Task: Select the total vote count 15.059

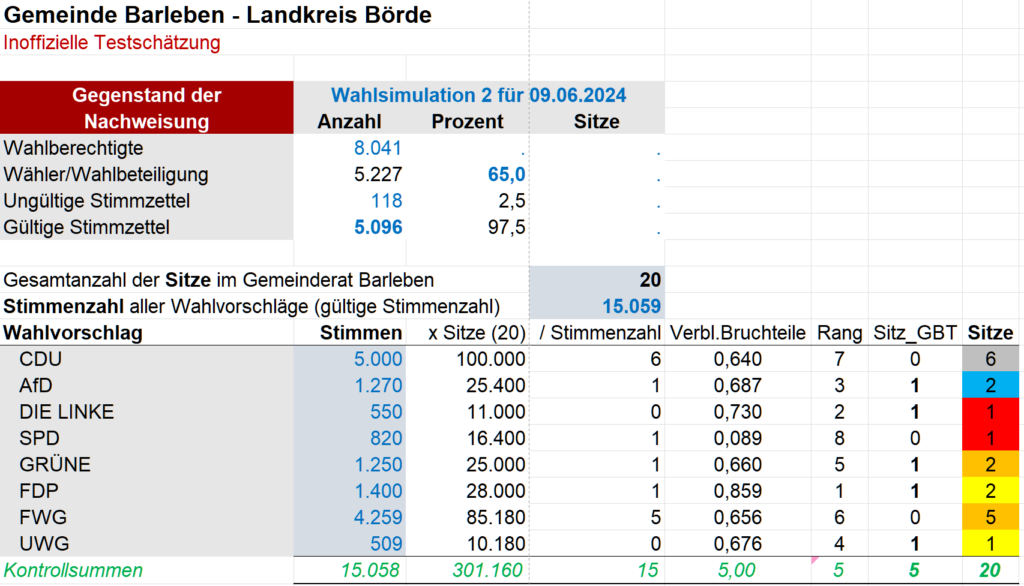Action: (632, 306)
